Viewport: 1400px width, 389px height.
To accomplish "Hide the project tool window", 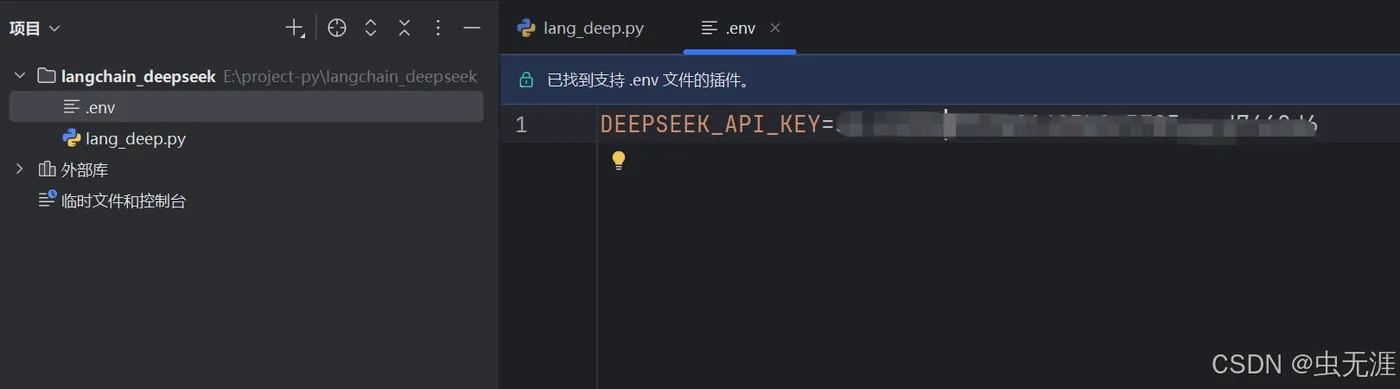I will click(472, 28).
